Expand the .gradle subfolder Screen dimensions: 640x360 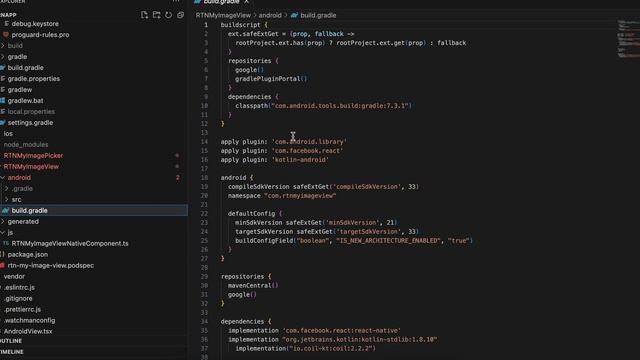tap(22, 189)
